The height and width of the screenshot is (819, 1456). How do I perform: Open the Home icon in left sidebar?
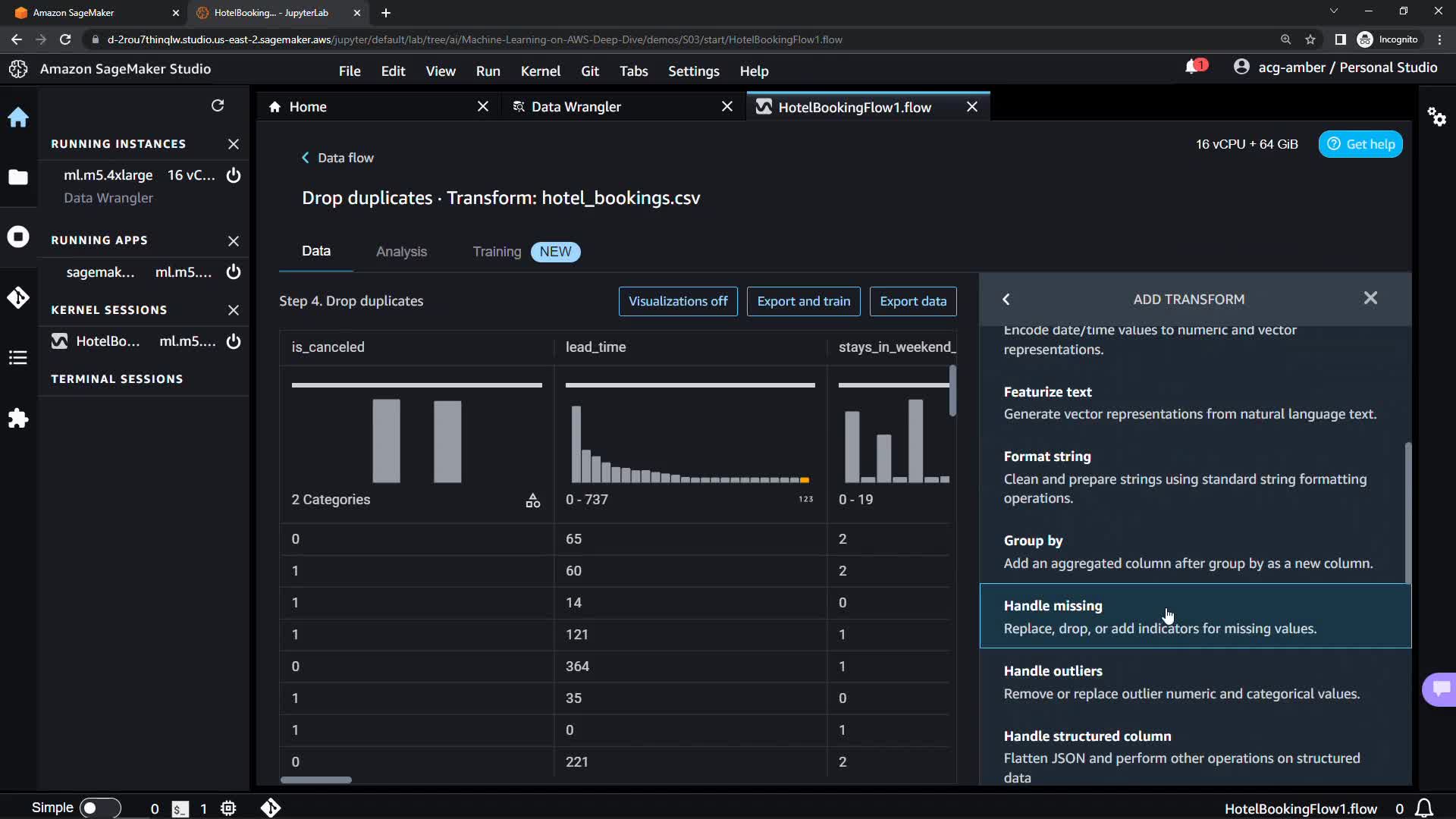pos(18,118)
